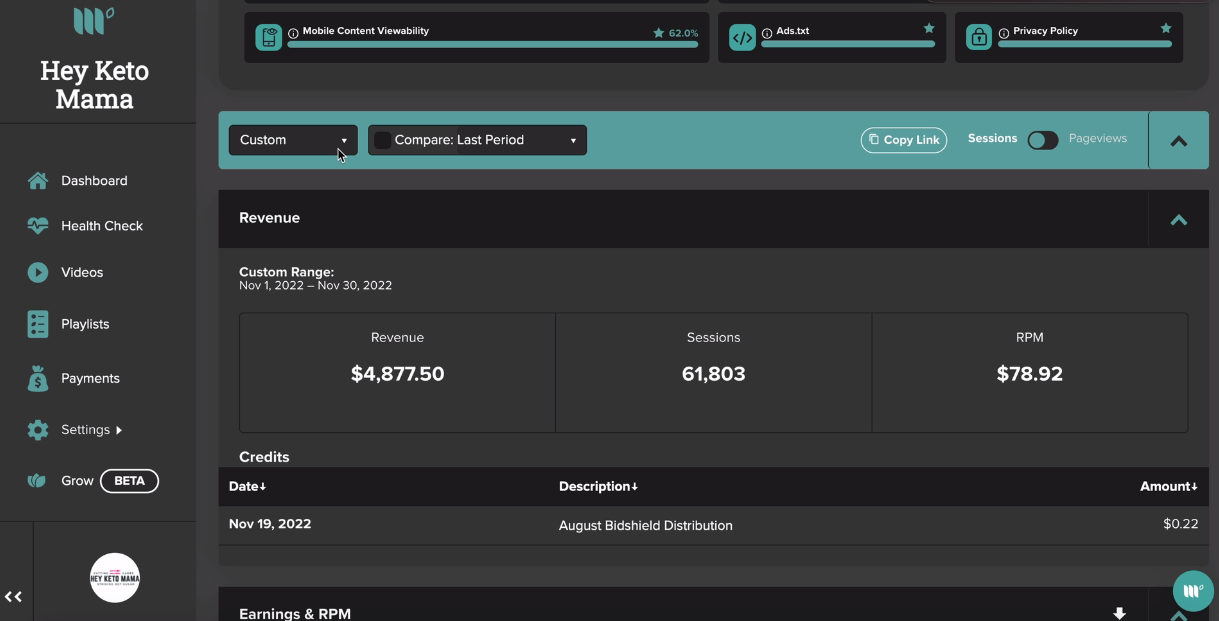Screen dimensions: 1219x621
Task: Click the Health Check heartbeat icon
Action: coord(38,226)
